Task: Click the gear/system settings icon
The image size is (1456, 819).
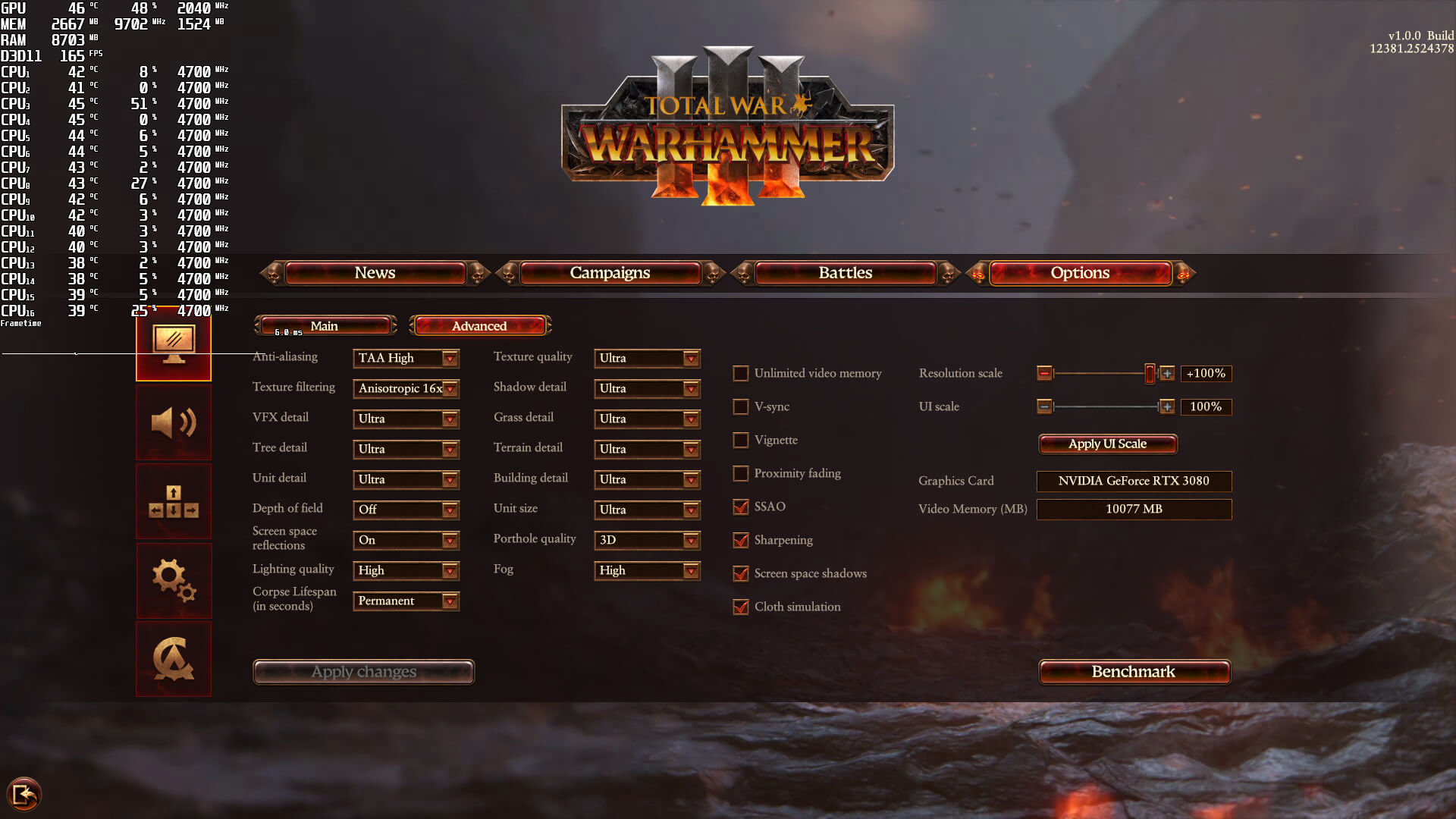Action: point(173,578)
